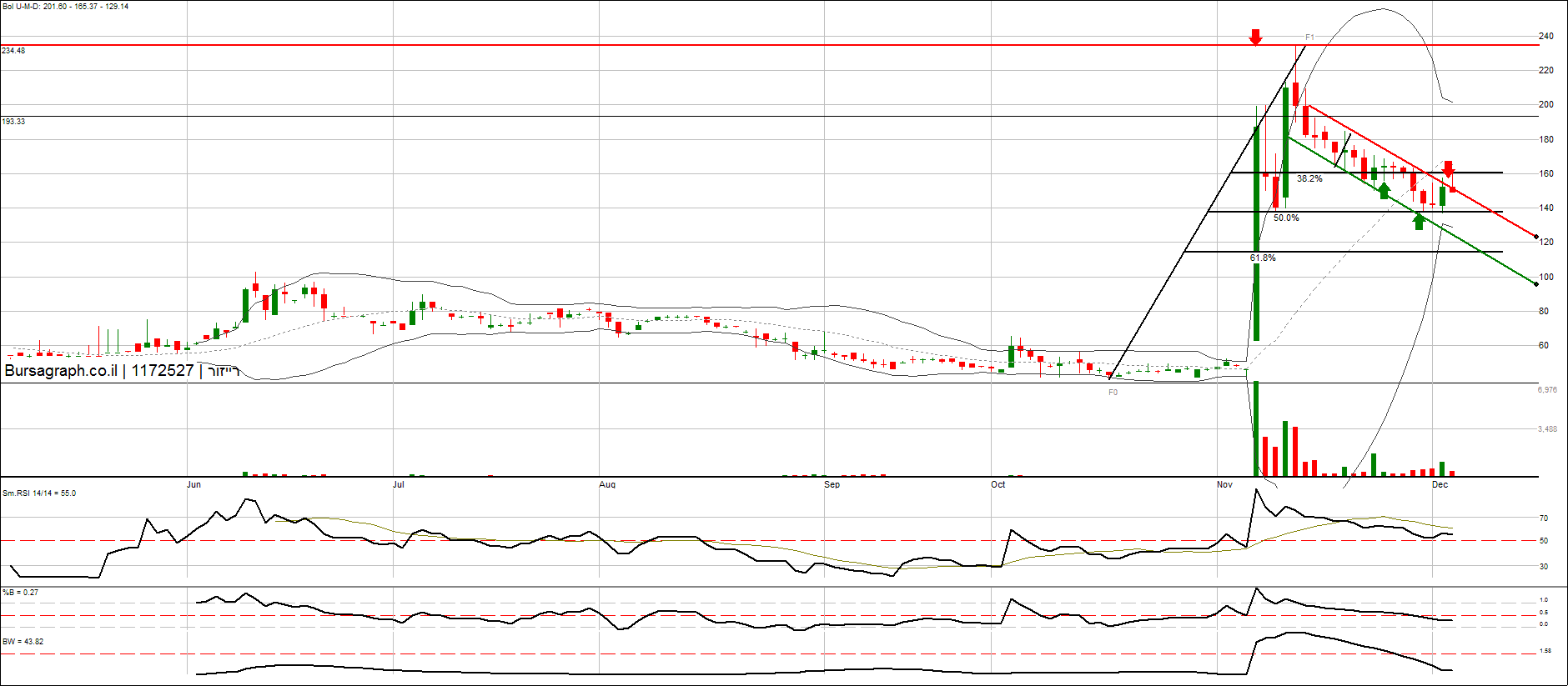Image resolution: width=1568 pixels, height=686 pixels.
Task: Select the F0 Fibonacci anchor label
Action: click(x=1113, y=392)
